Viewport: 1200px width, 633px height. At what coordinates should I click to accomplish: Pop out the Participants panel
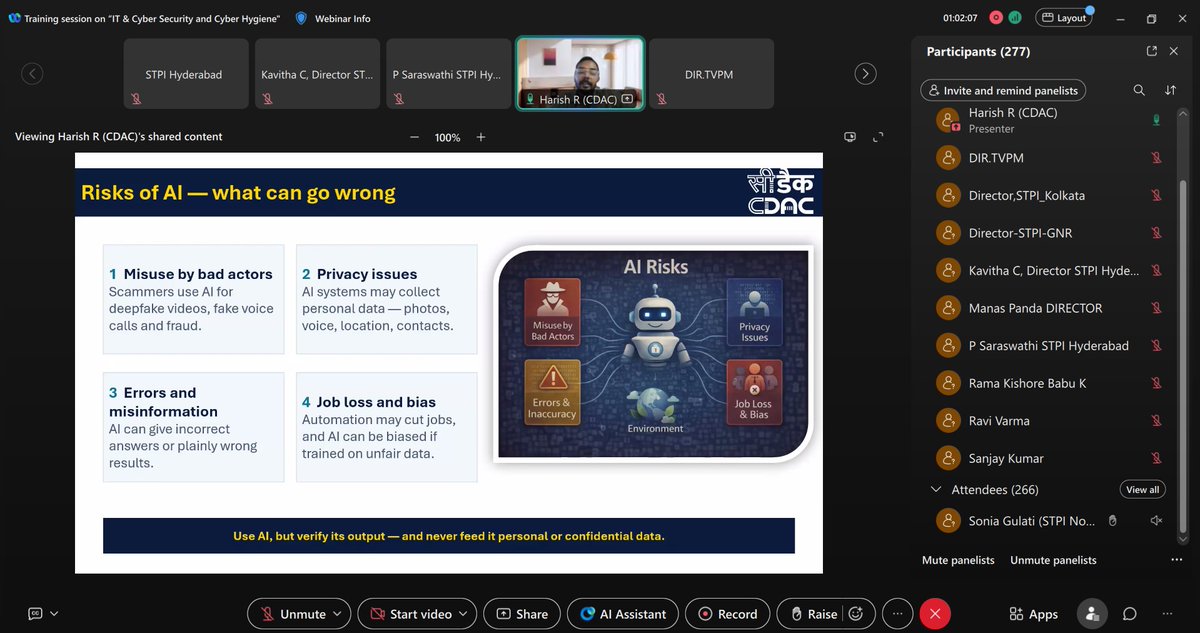(x=1151, y=51)
